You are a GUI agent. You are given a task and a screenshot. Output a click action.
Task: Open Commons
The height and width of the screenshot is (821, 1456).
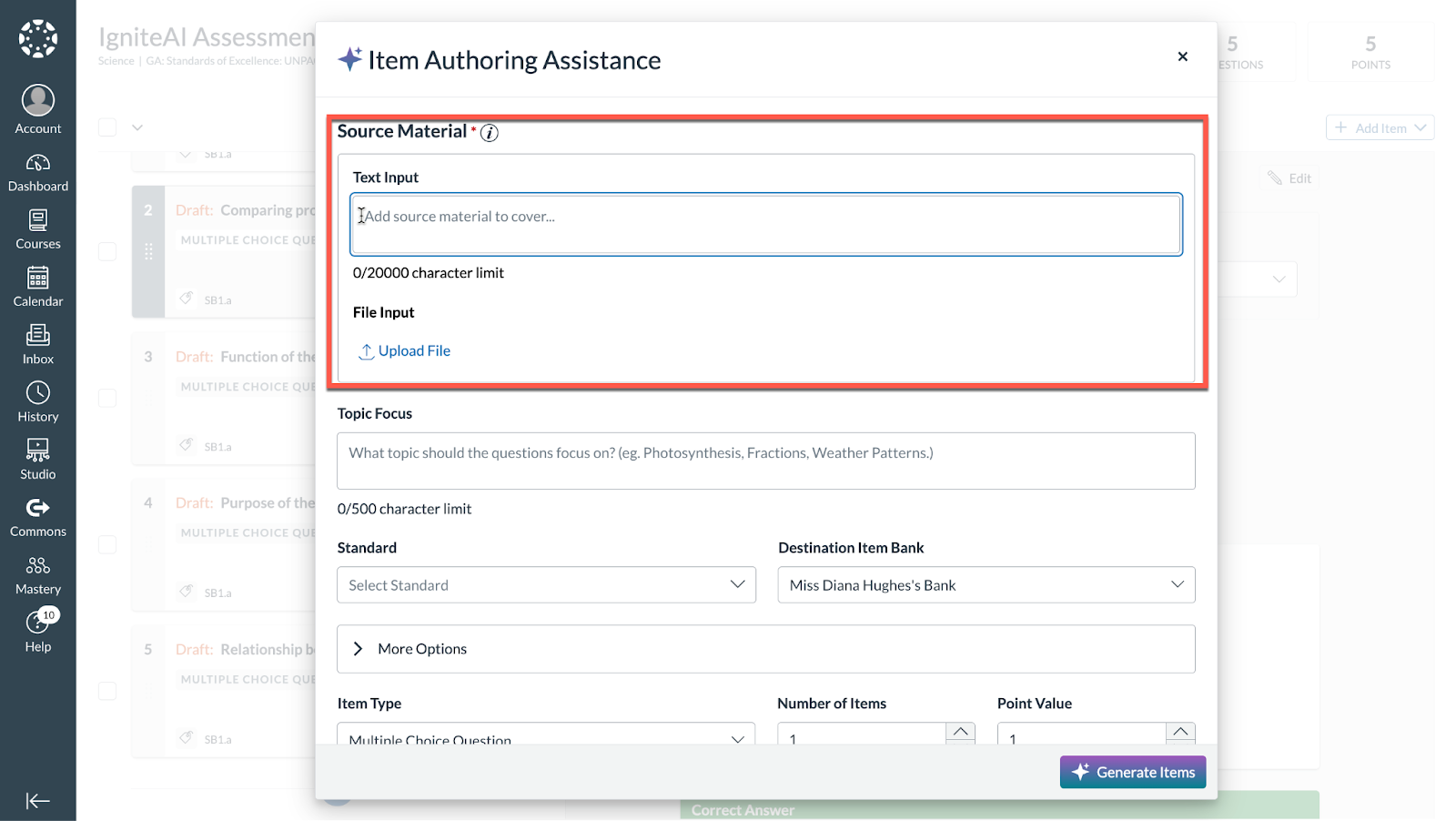point(38,518)
